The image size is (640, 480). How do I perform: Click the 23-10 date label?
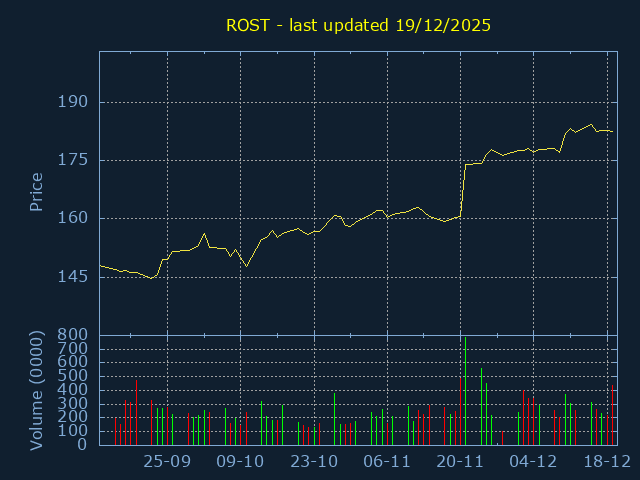(314, 462)
